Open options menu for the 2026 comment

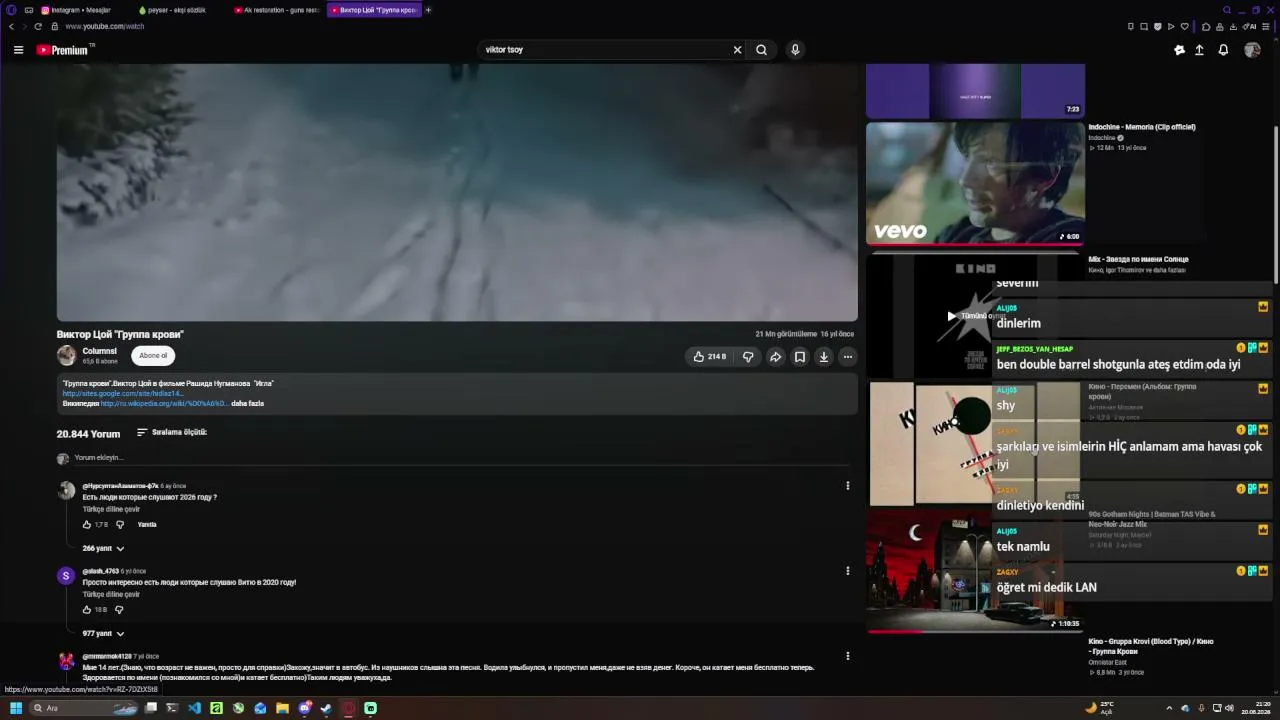tap(848, 486)
